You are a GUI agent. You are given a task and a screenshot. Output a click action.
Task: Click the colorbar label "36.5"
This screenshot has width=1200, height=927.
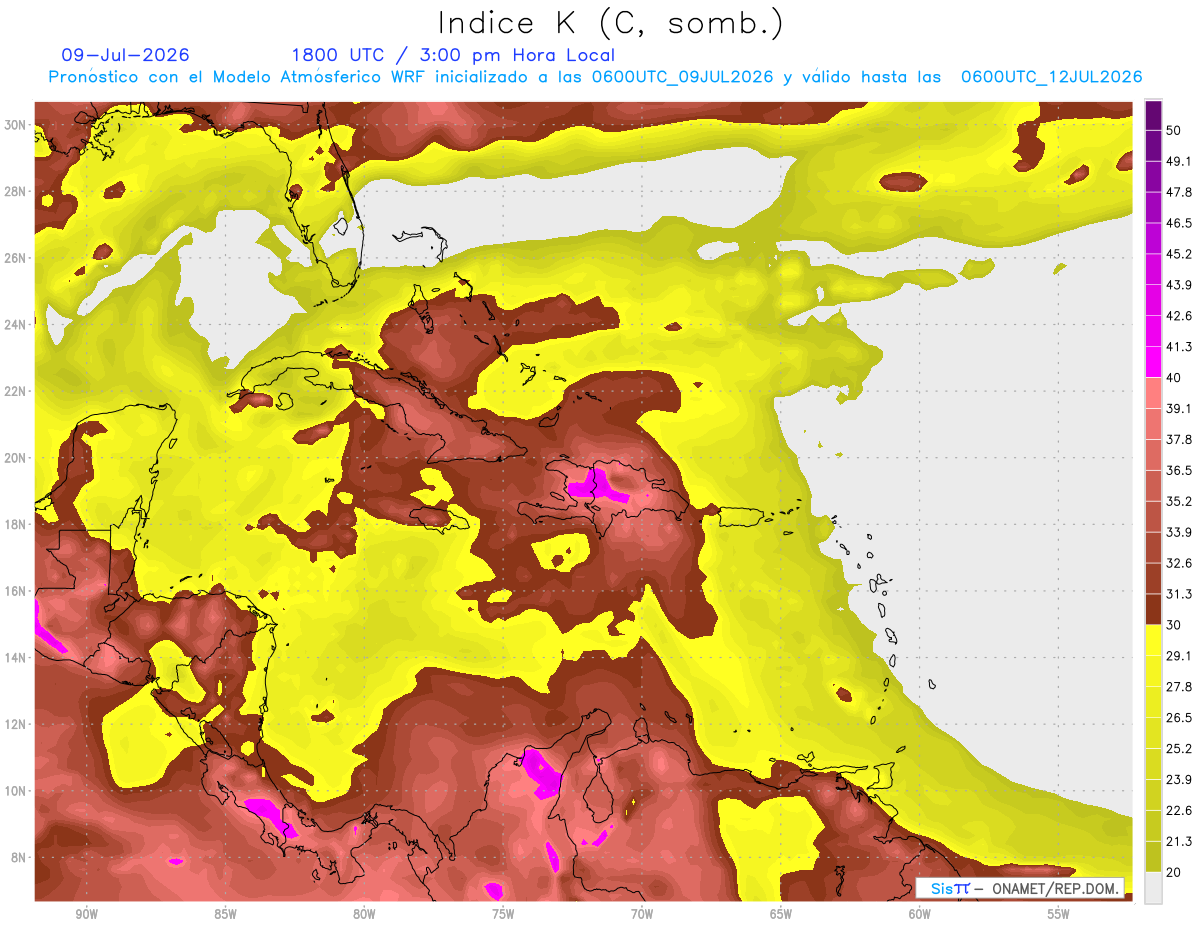coord(1179,470)
